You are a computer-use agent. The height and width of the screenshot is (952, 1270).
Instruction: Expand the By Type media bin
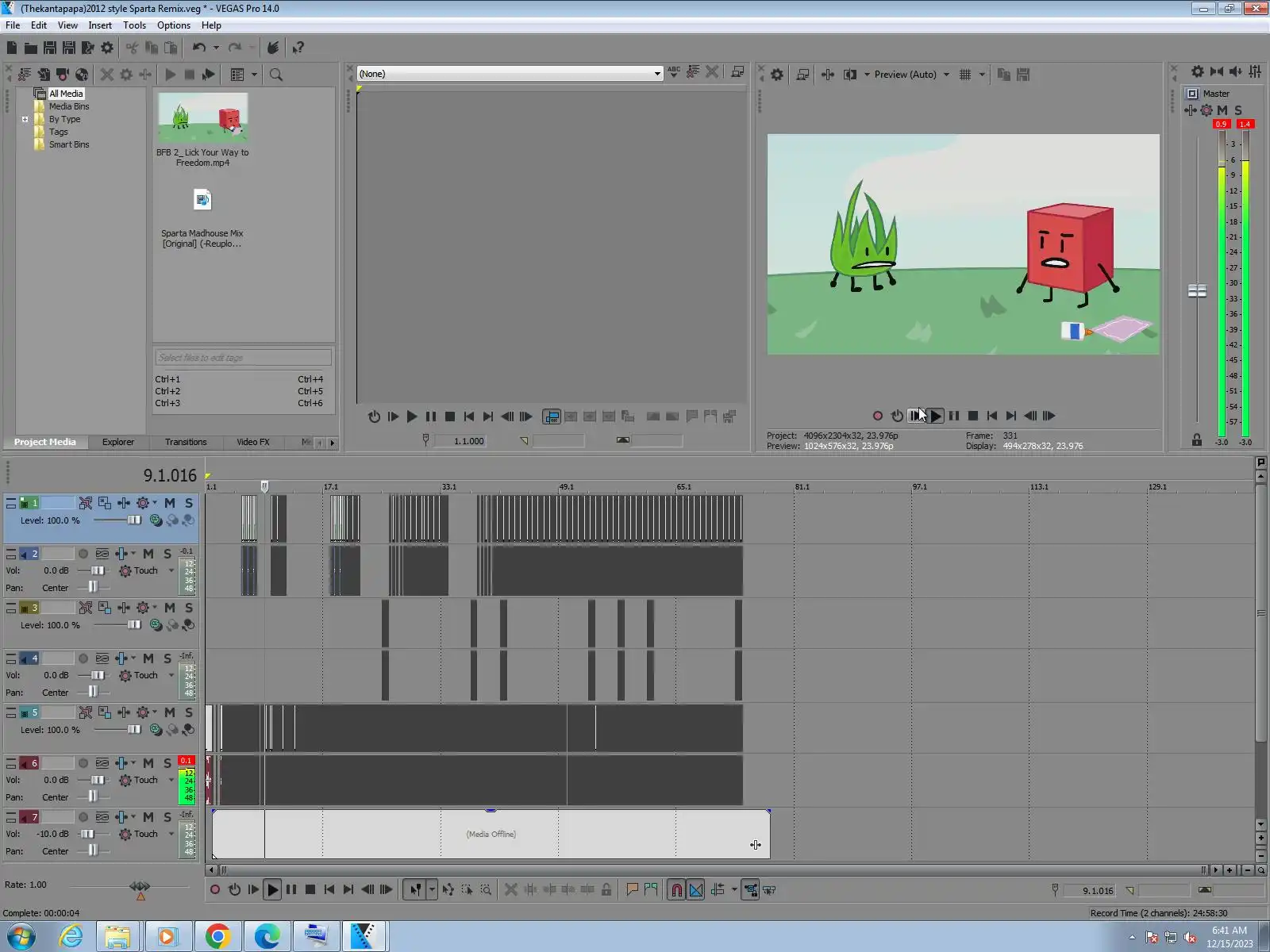click(x=25, y=120)
